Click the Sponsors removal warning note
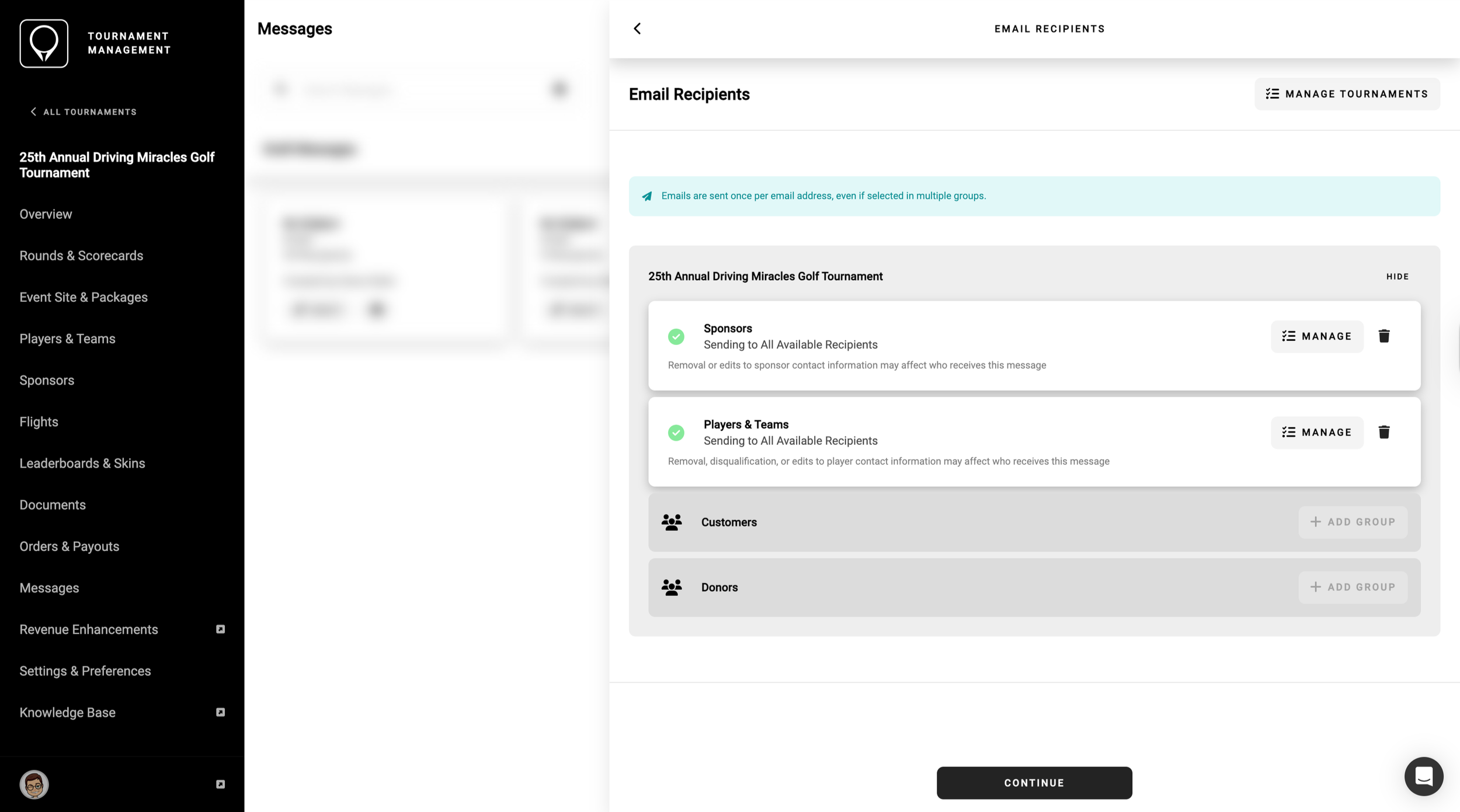 click(857, 365)
